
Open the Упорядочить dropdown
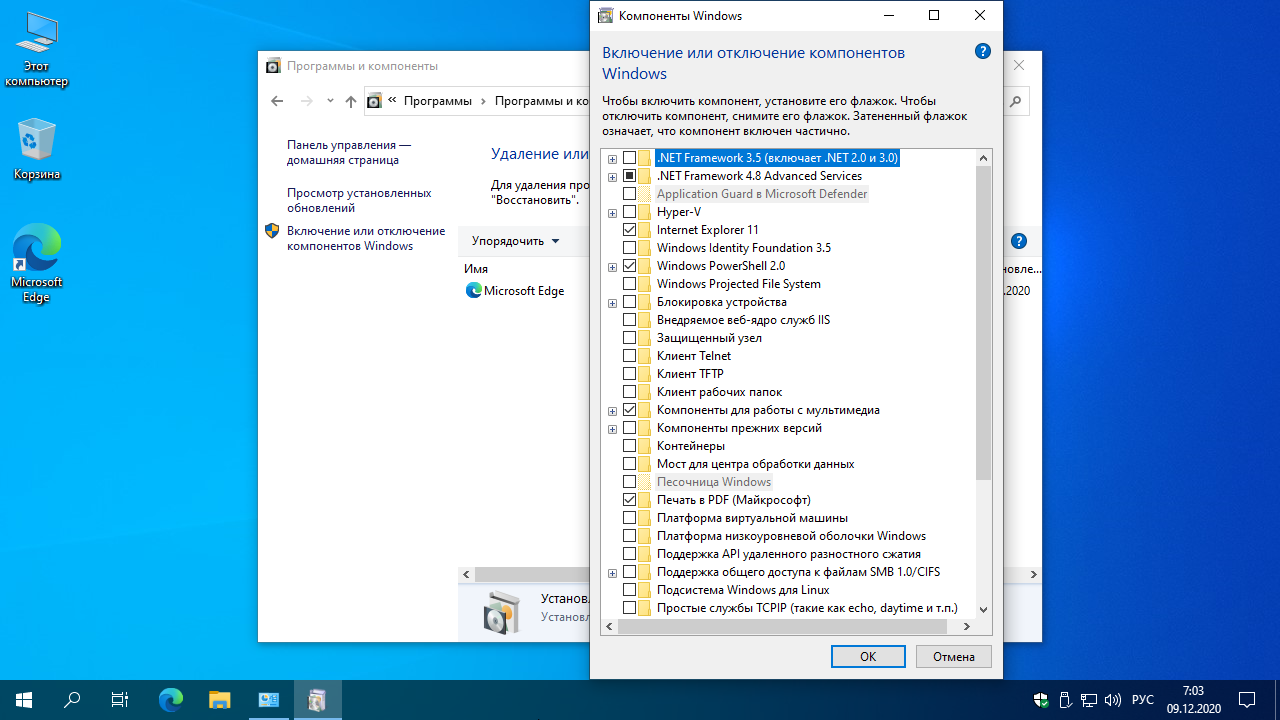[516, 241]
